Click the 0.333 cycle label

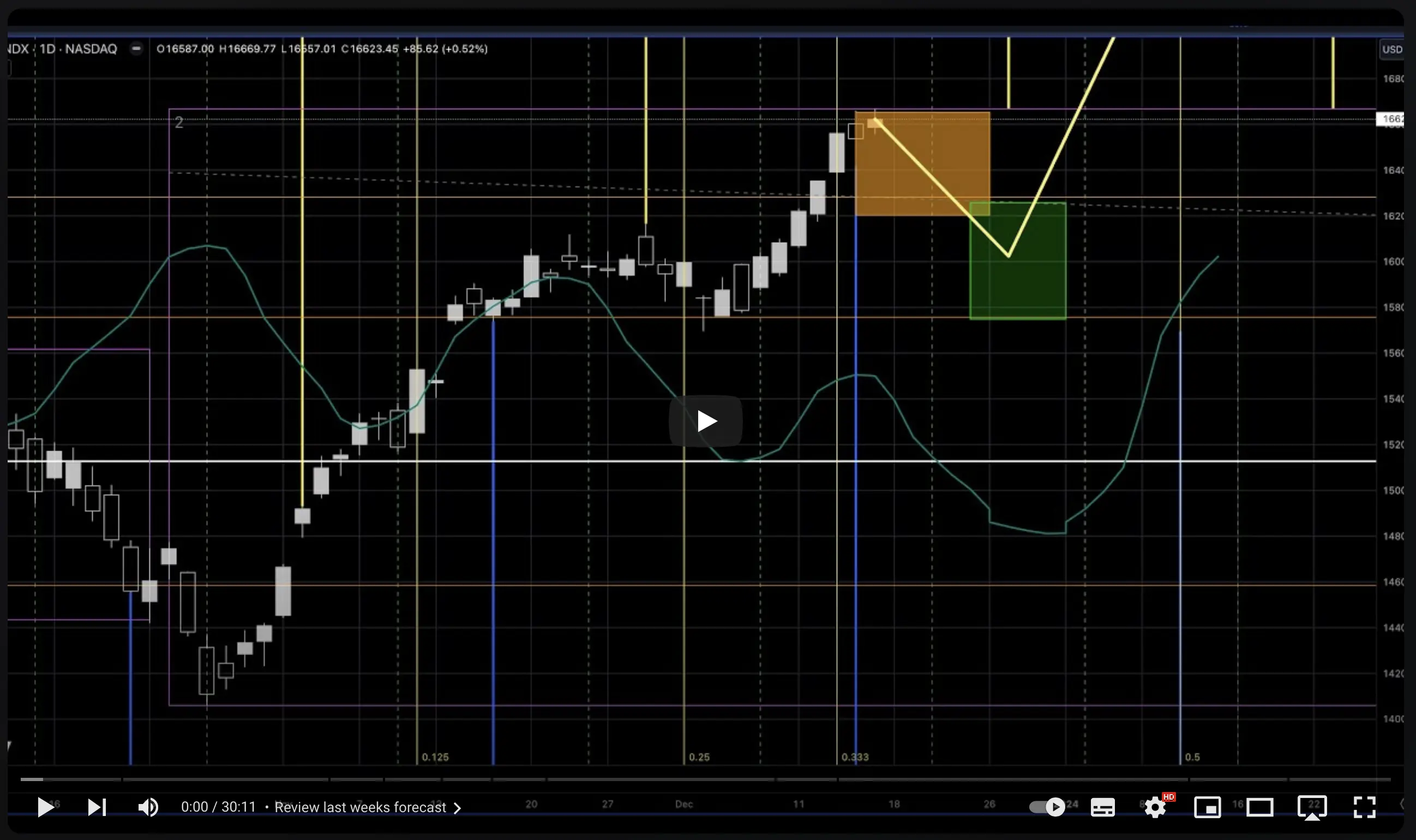(x=855, y=757)
